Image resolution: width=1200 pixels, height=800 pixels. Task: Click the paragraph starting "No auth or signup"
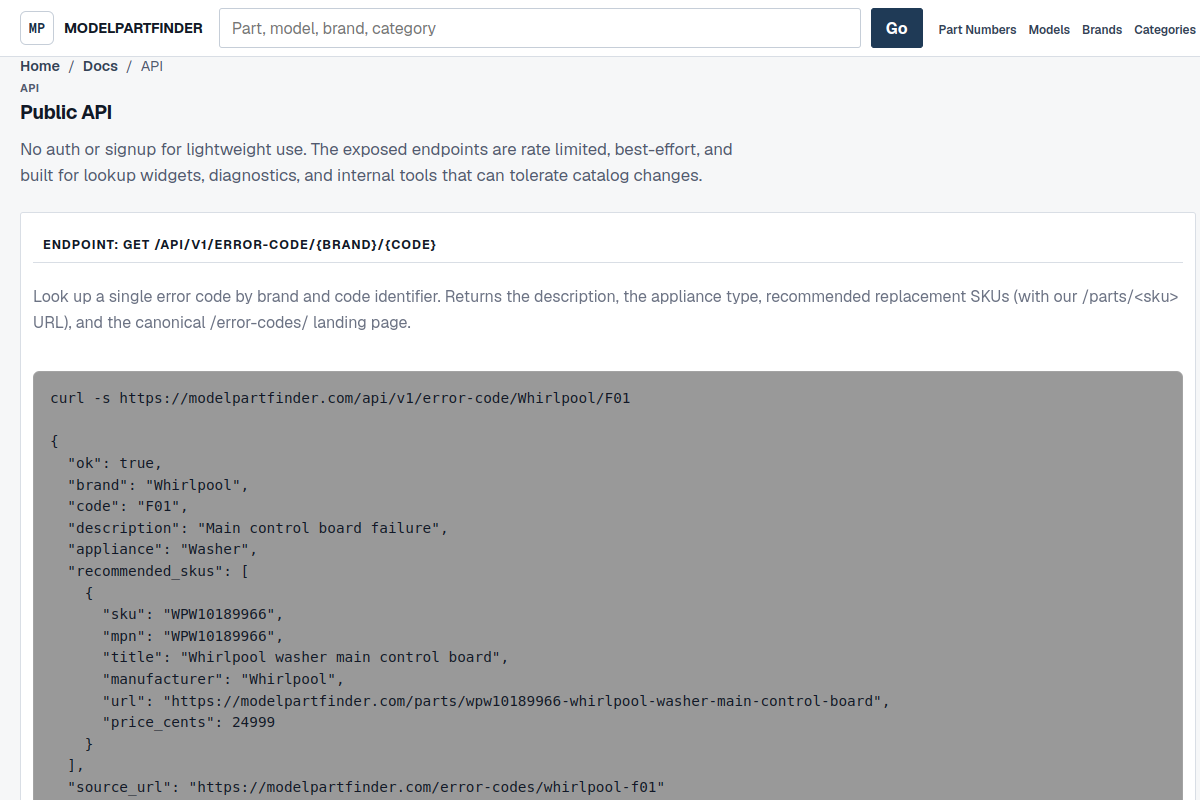click(x=376, y=162)
